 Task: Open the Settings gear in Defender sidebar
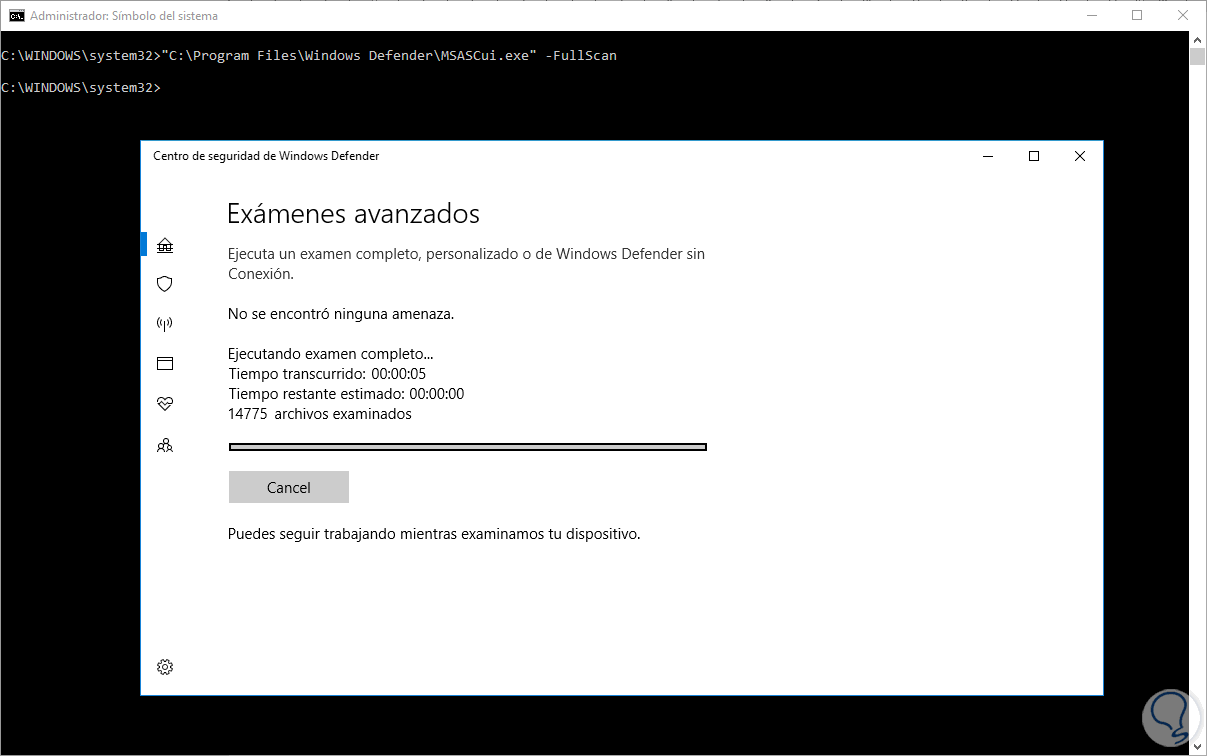coord(165,667)
